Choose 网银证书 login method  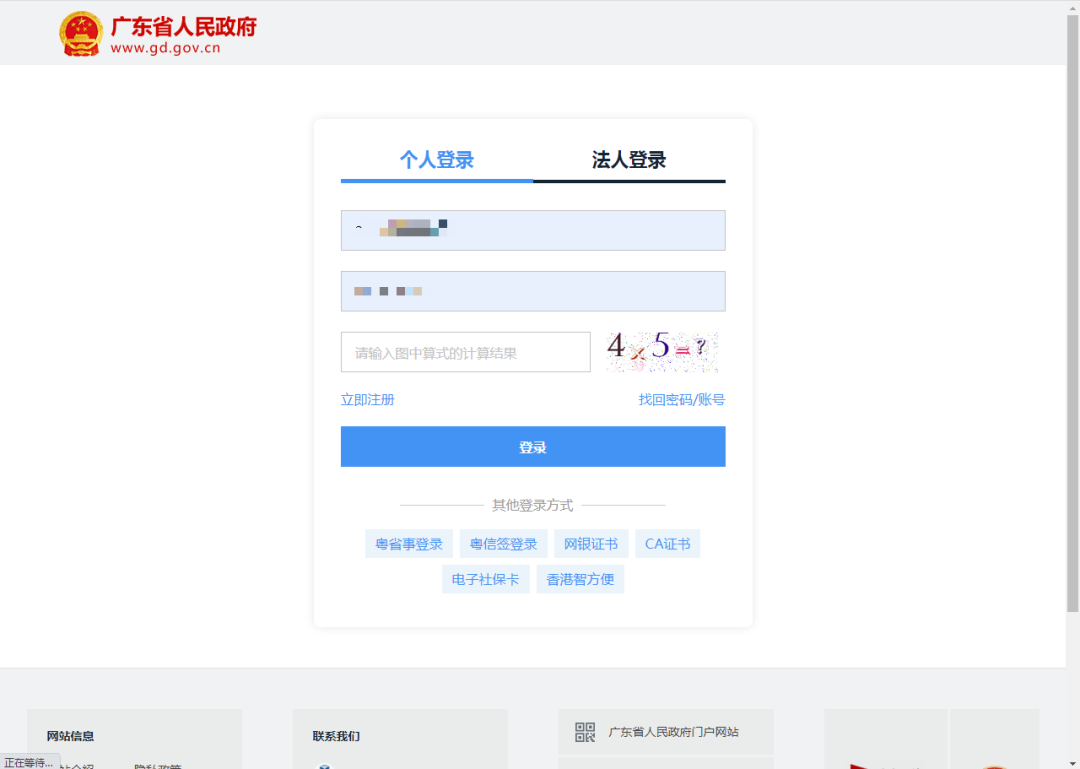tap(590, 543)
